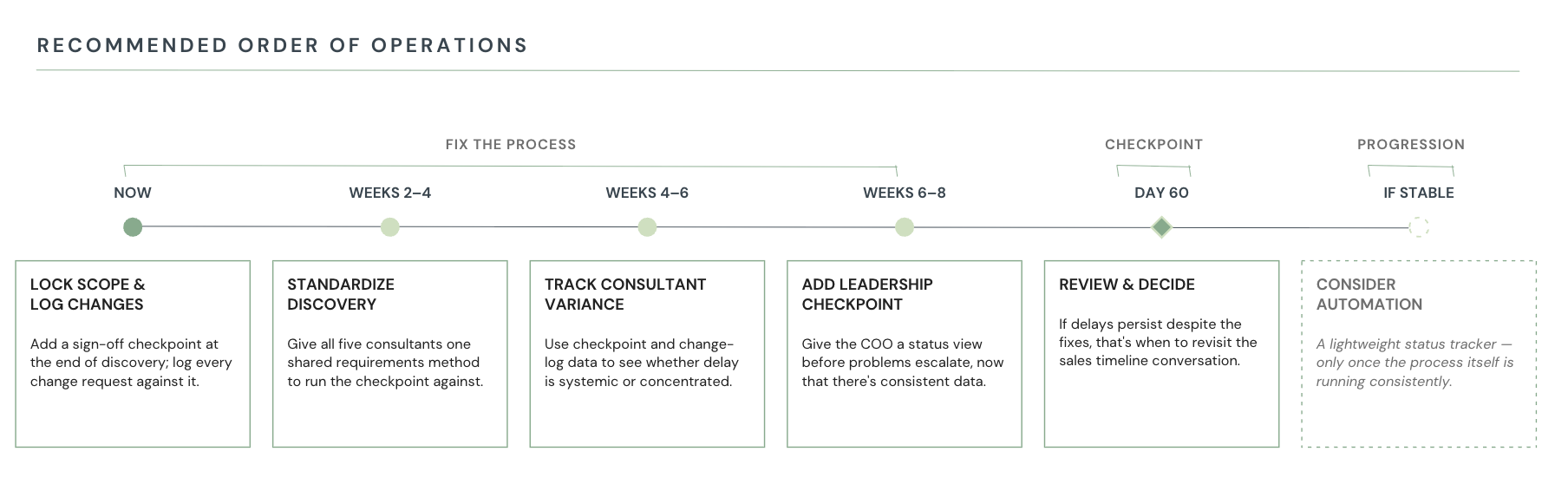Select the dashed If Stable circle marker
The width and height of the screenshot is (1568, 491).
(1419, 227)
